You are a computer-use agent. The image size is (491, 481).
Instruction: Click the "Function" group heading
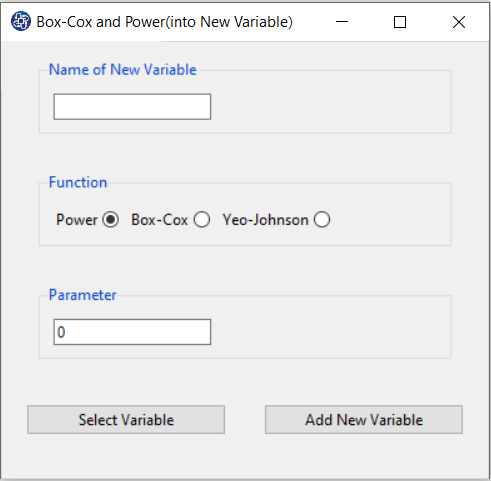[78, 182]
